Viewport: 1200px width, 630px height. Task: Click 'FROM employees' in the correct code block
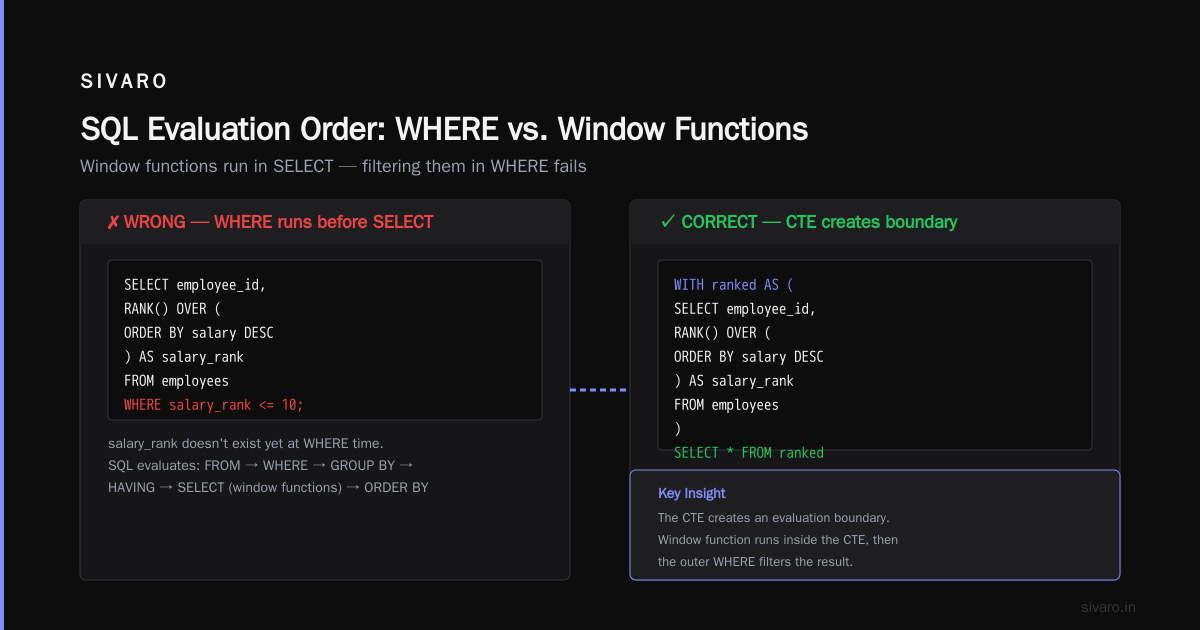click(x=726, y=405)
